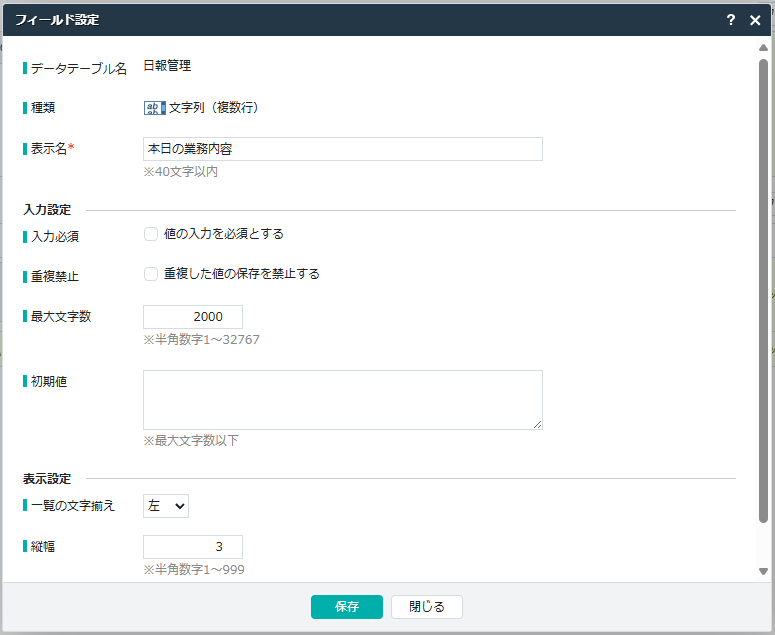Focus the 表示名 text field
This screenshot has height=635, width=775.
[342, 149]
